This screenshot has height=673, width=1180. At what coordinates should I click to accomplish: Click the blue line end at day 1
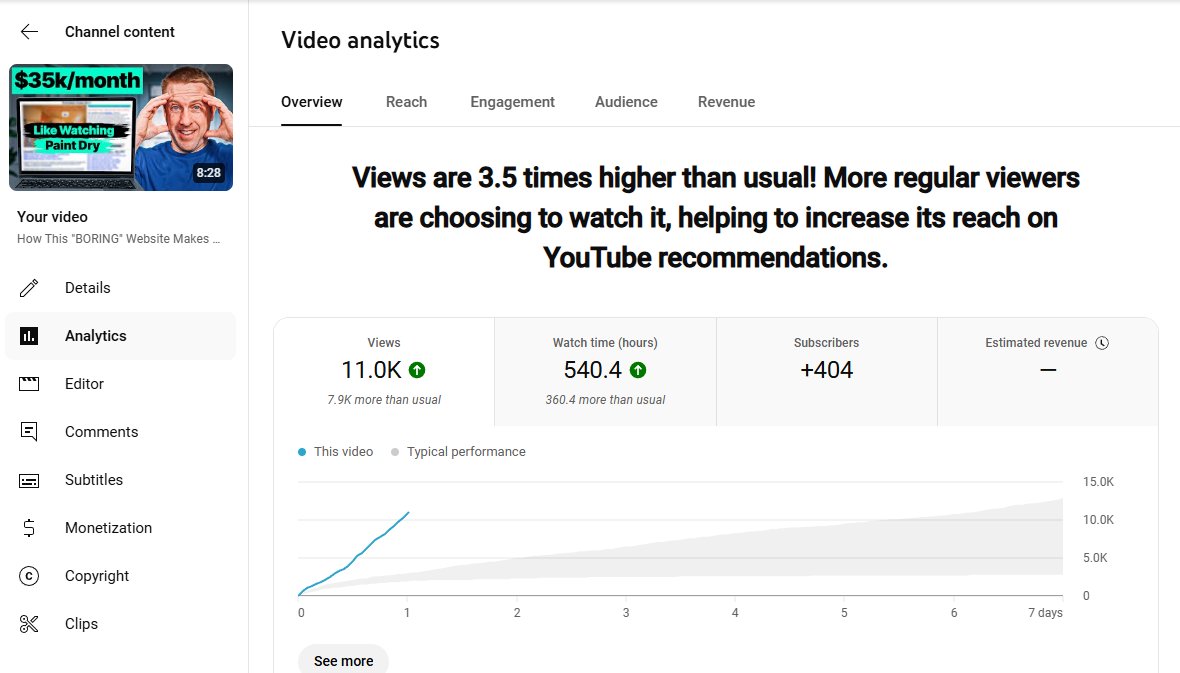point(408,513)
